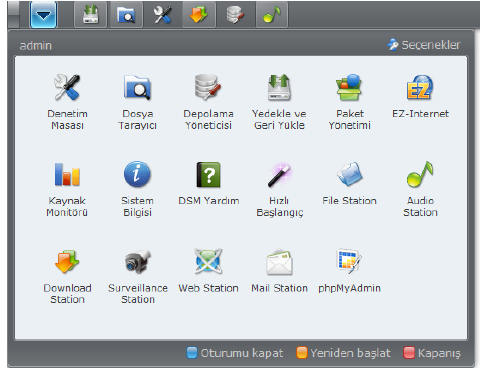
Task: Open Mail Station envelope icon
Action: (x=279, y=262)
